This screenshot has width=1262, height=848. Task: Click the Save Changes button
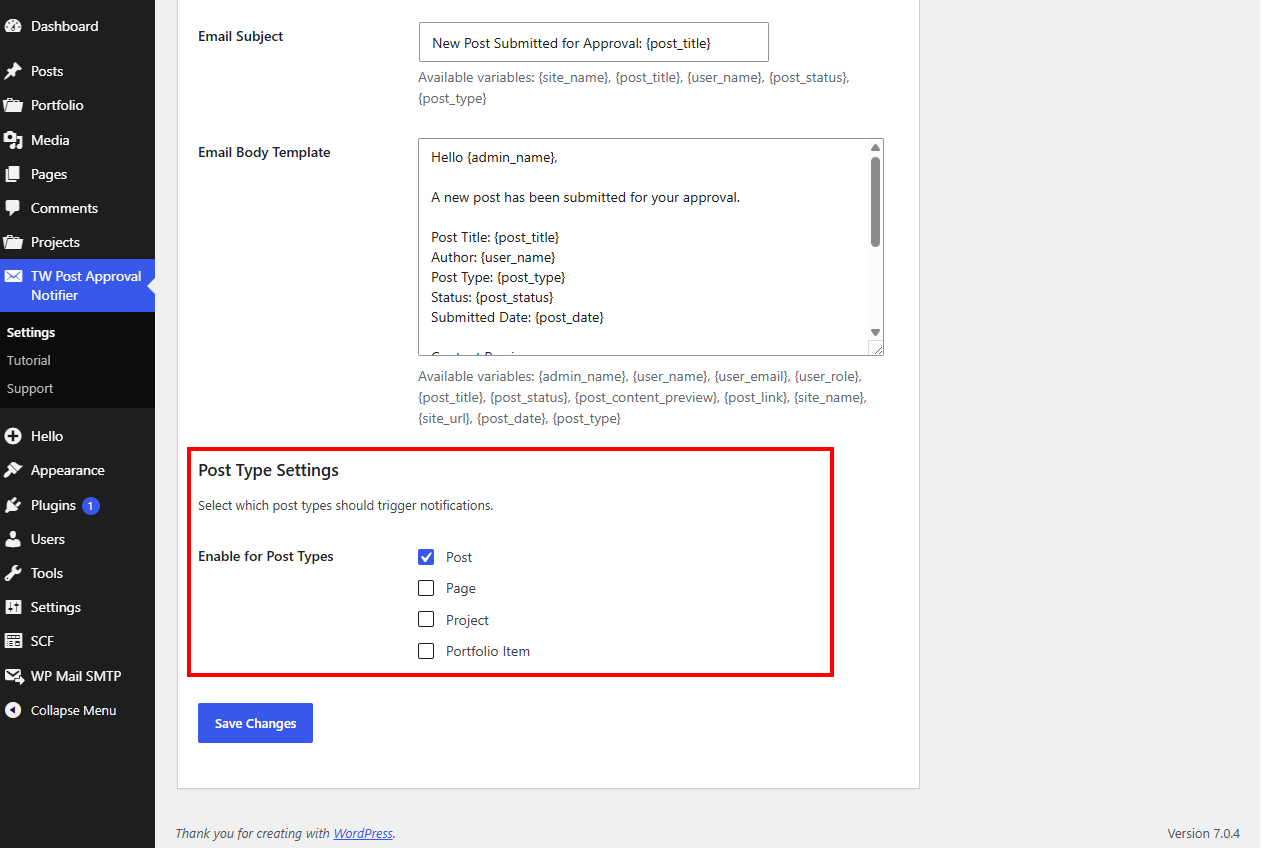pos(255,723)
